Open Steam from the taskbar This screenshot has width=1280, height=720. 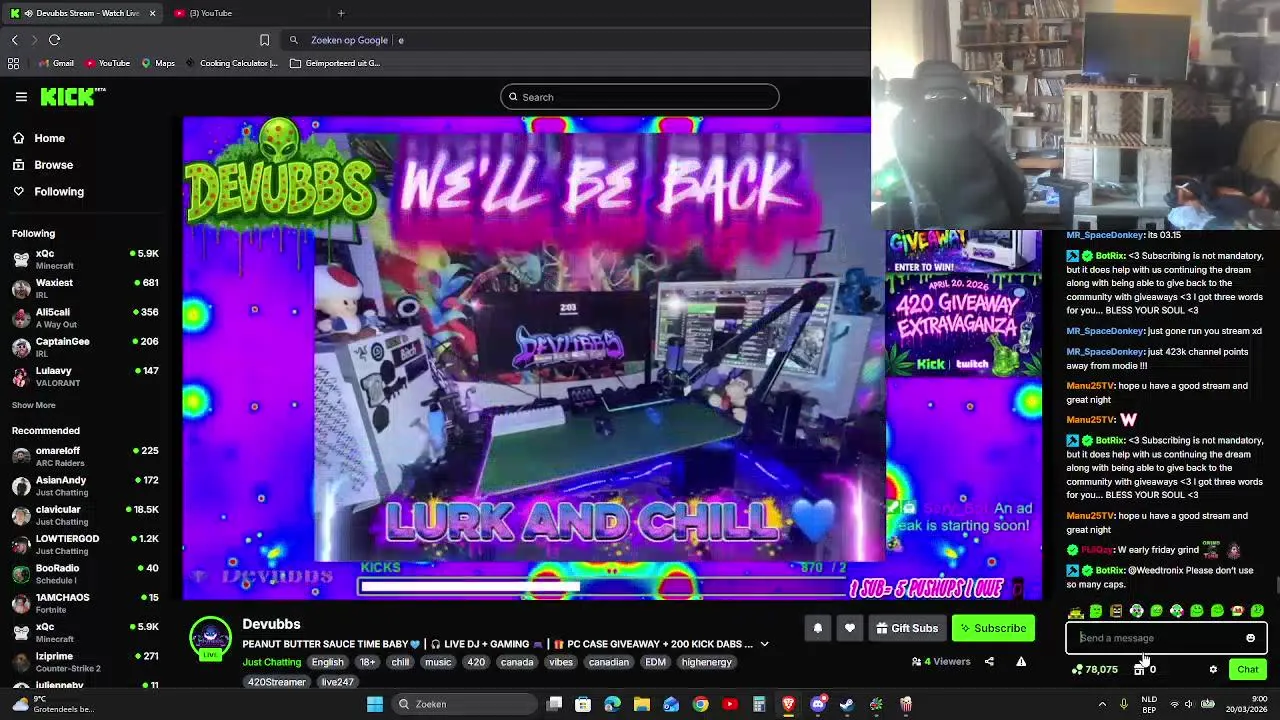(x=847, y=704)
